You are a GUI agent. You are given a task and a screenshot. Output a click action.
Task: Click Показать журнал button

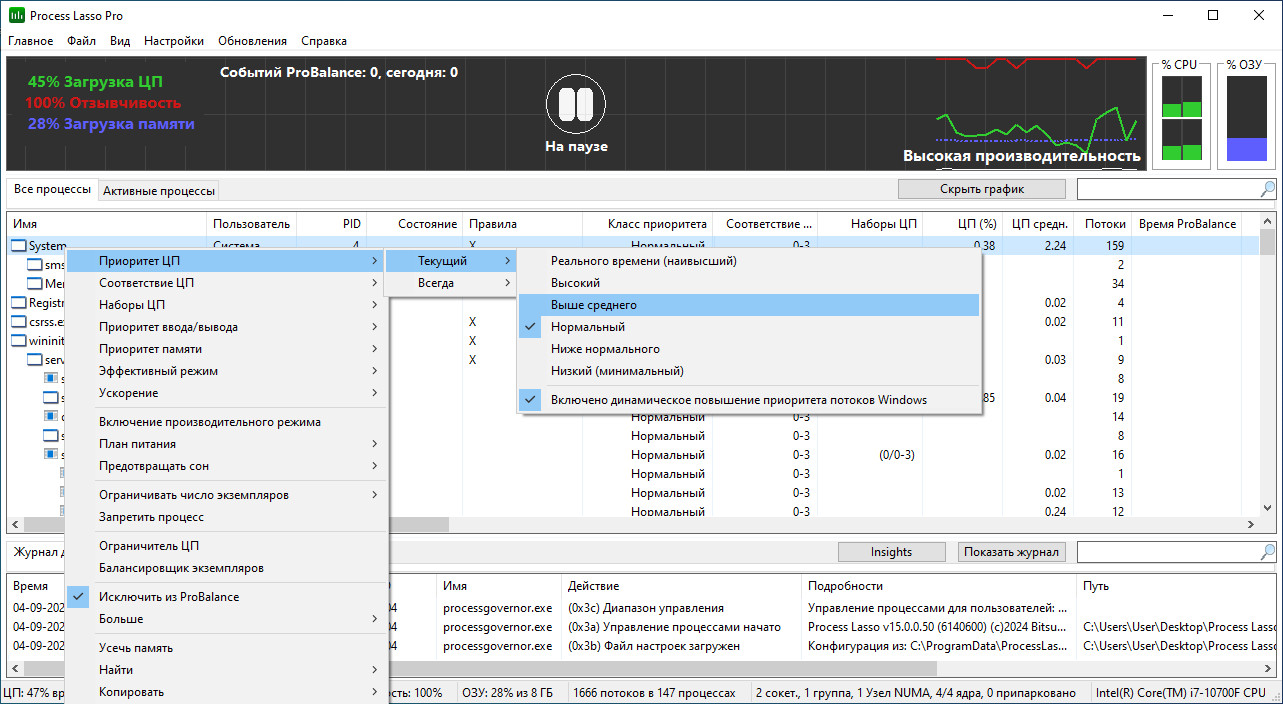[x=1012, y=552]
